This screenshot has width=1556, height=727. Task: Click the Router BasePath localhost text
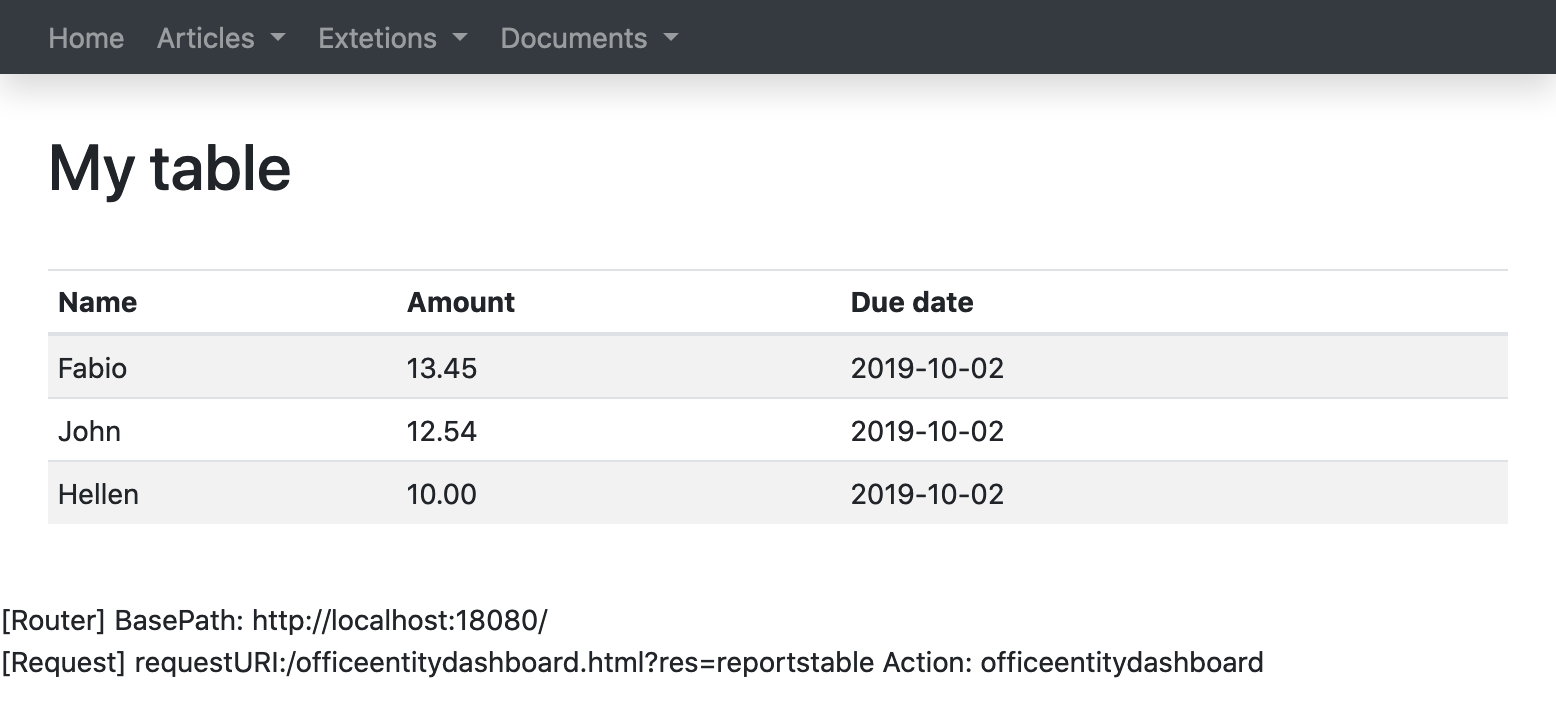point(275,621)
